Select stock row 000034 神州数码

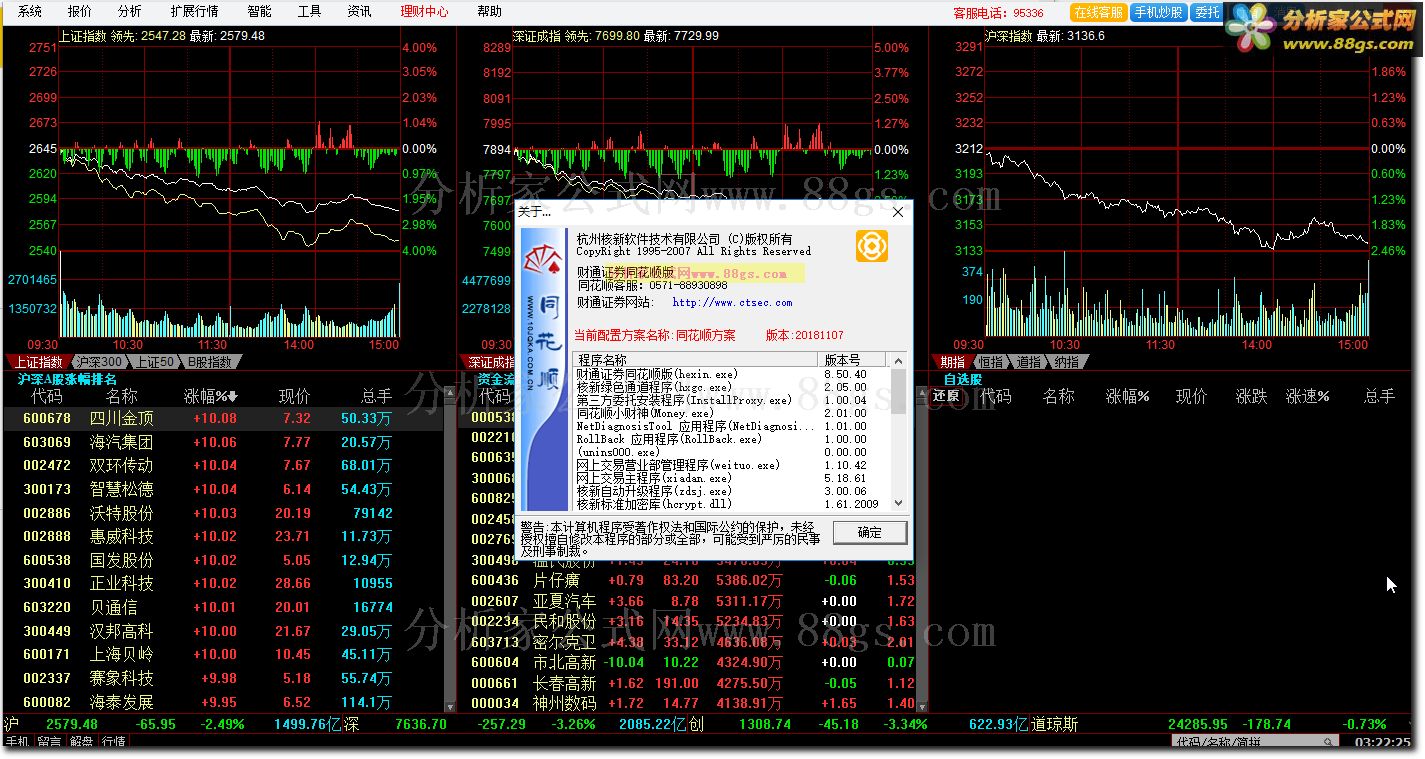pos(692,703)
